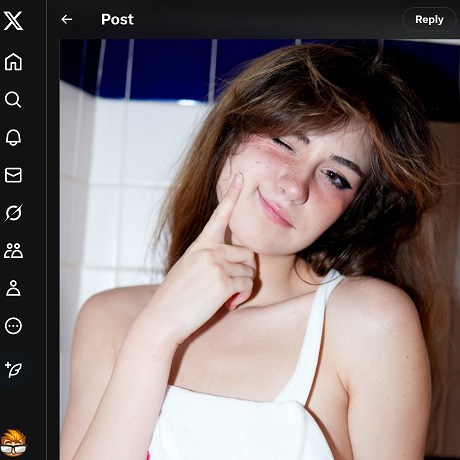Open account switcher via avatar
This screenshot has width=460, height=460.
13,442
